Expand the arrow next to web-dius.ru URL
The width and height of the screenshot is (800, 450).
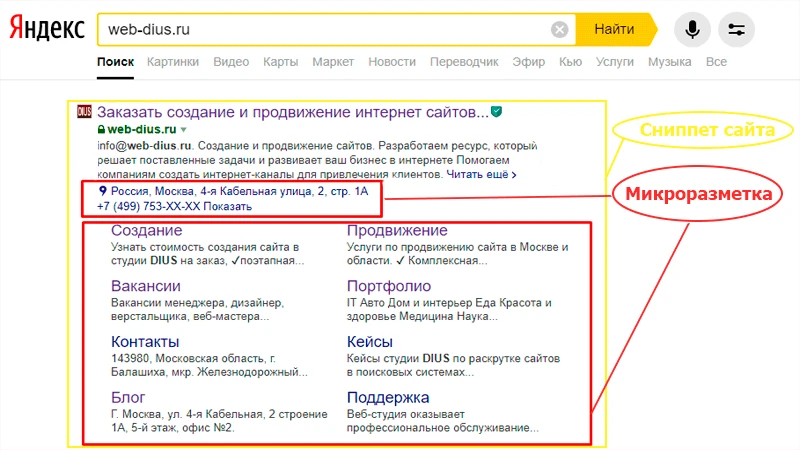pos(184,130)
